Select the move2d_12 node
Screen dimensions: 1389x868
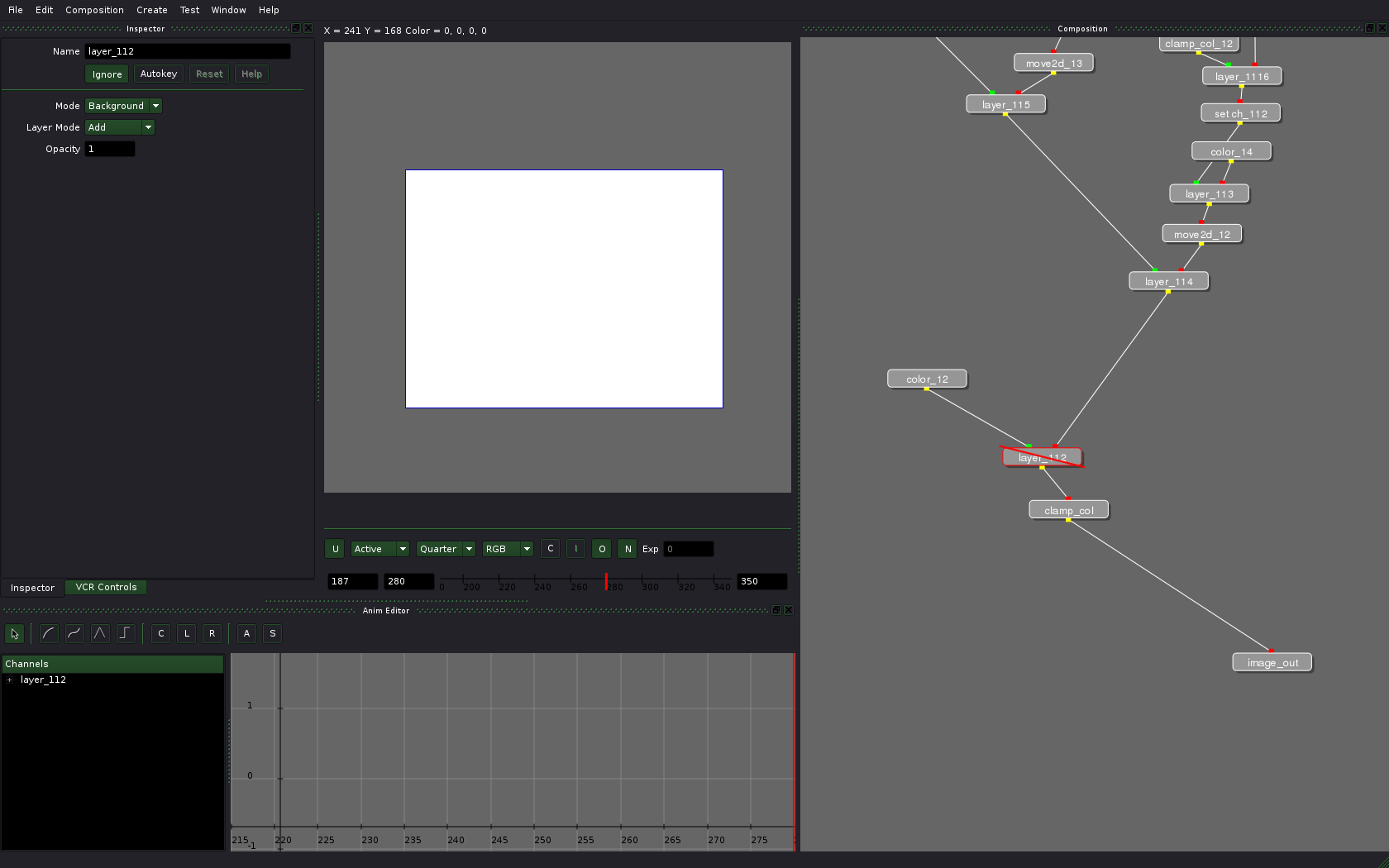click(x=1202, y=234)
